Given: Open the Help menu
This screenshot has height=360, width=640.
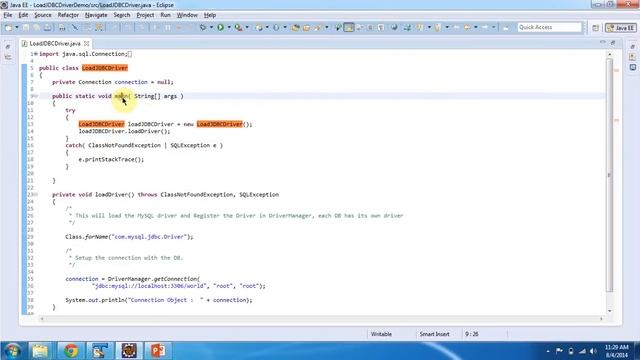Looking at the screenshot, I should tap(210, 15).
